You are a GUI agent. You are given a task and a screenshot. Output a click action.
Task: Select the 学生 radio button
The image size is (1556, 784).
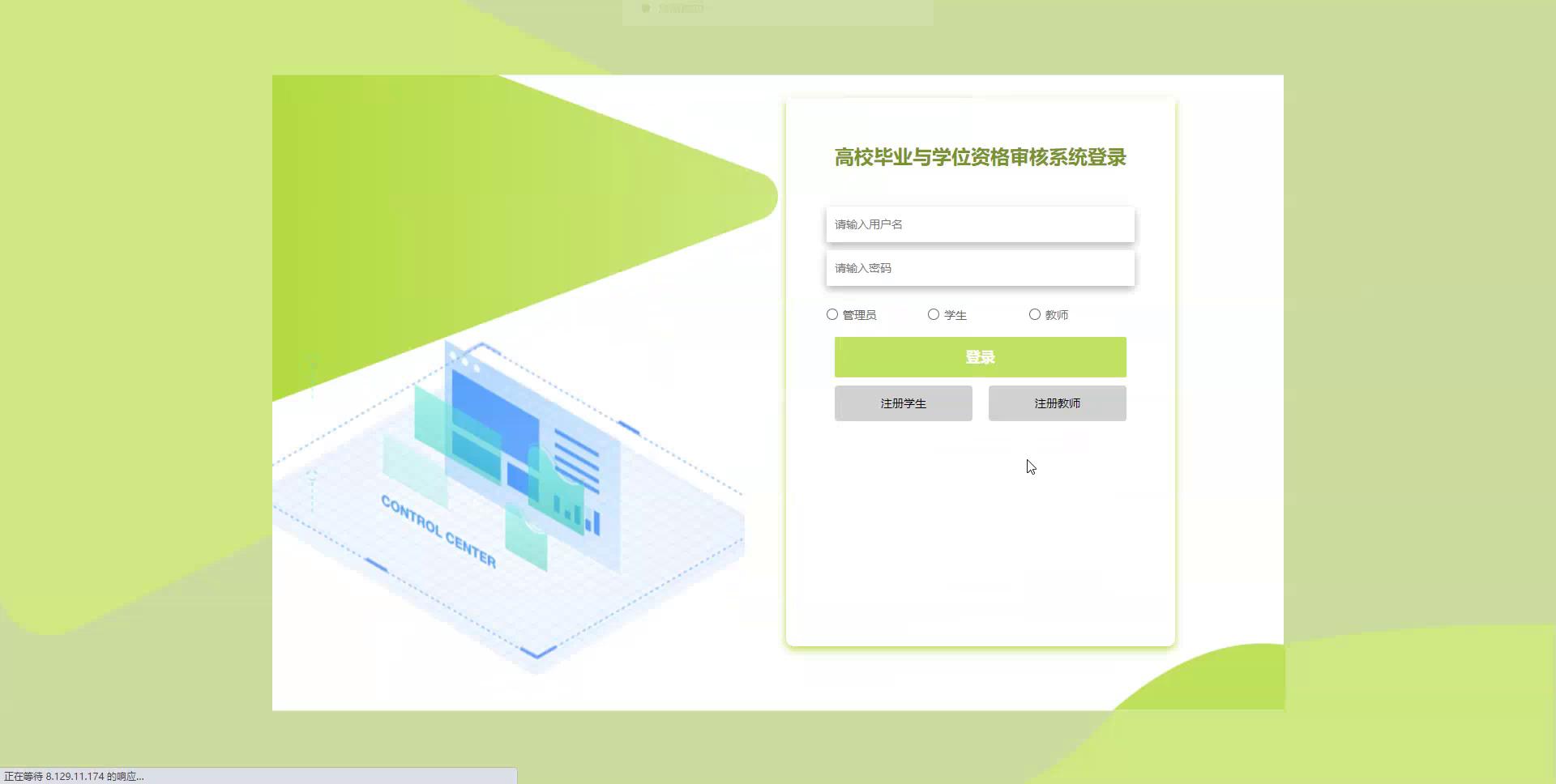934,314
